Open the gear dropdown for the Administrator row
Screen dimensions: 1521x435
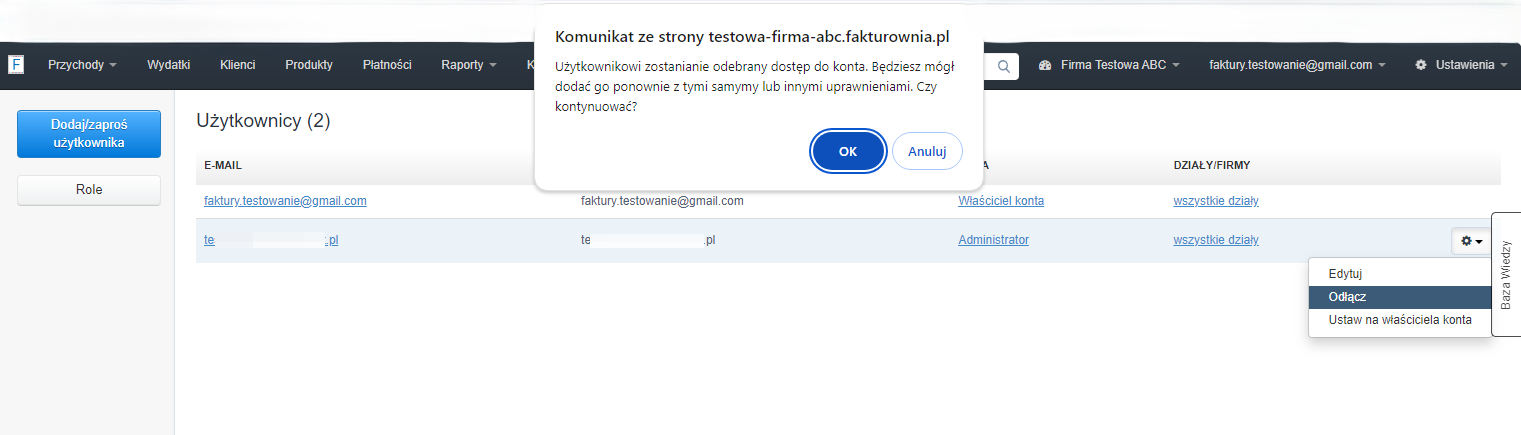[1471, 241]
